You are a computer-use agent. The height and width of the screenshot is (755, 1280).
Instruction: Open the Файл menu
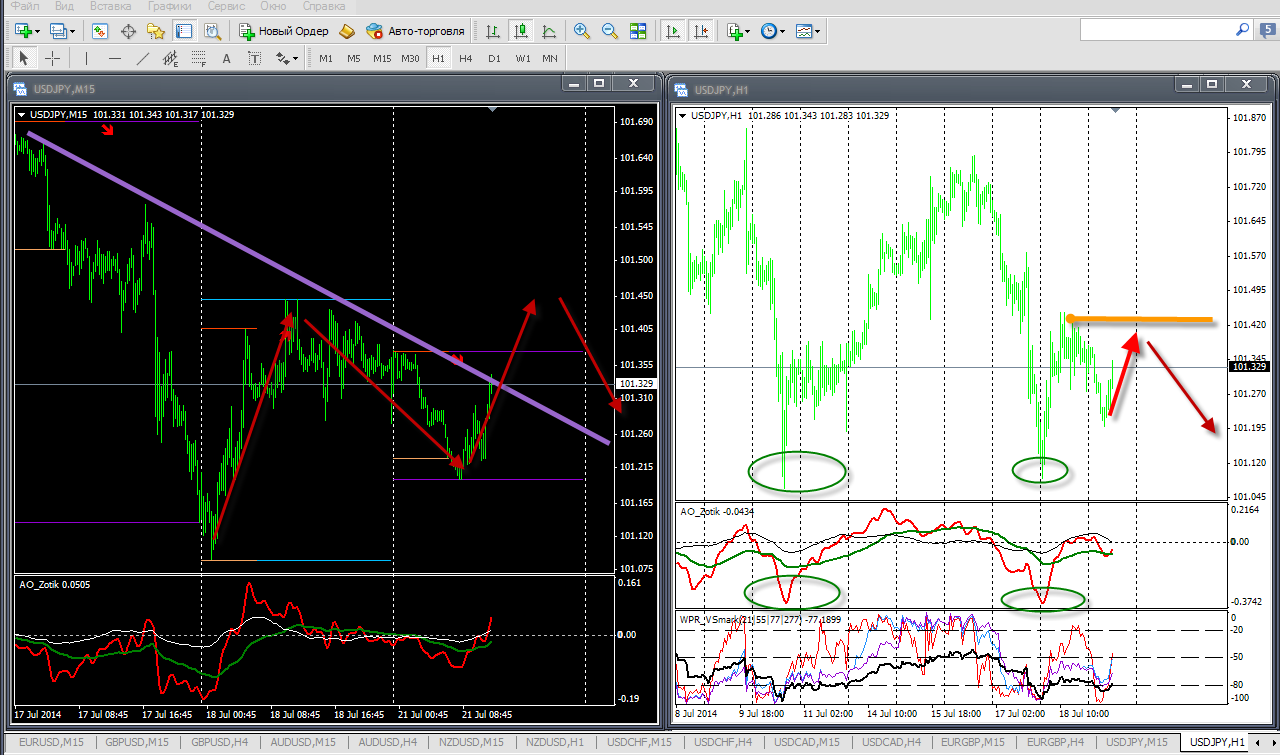(x=25, y=6)
